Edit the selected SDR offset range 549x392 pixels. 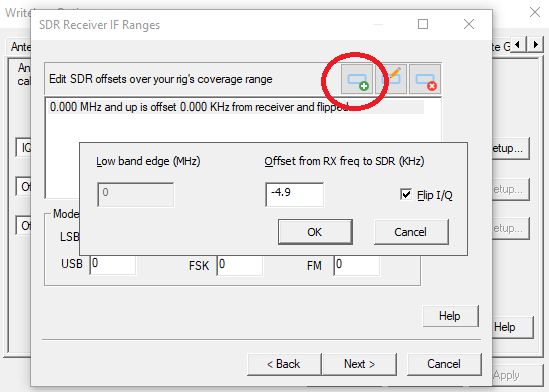click(x=391, y=79)
